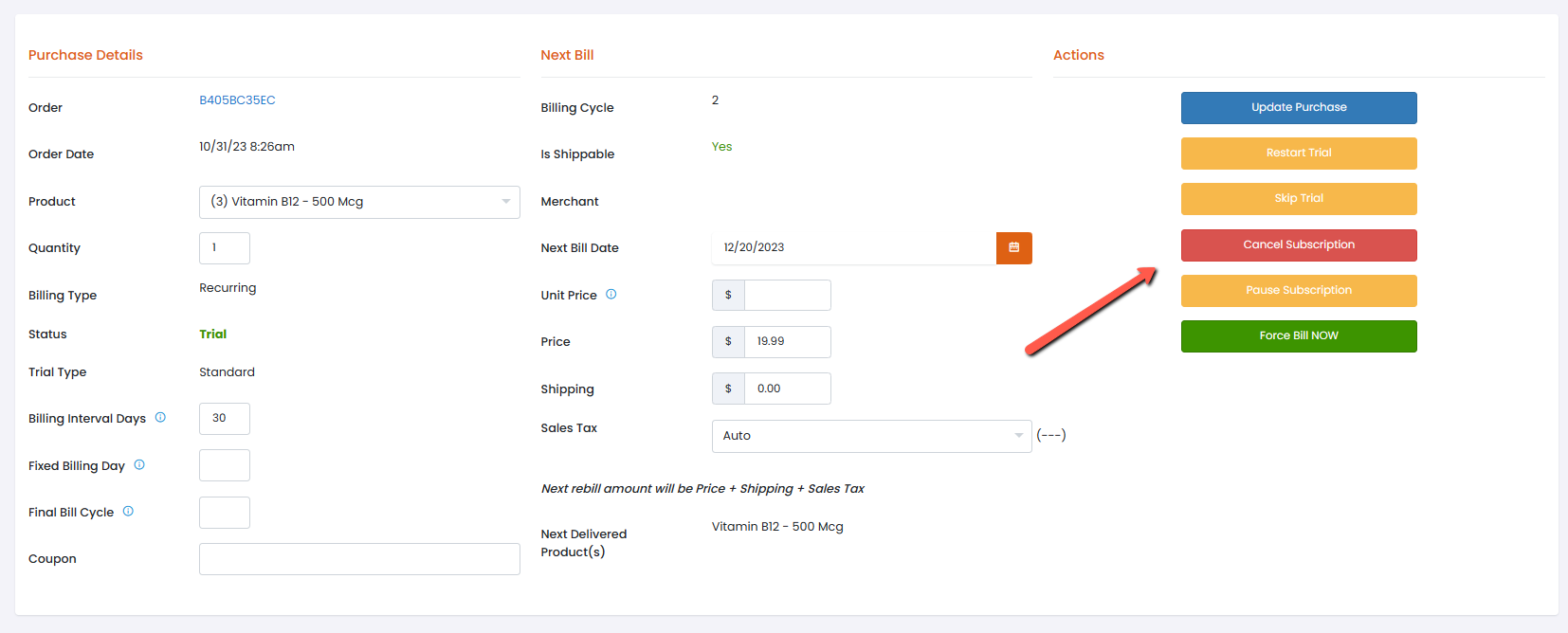This screenshot has width=1568, height=633.
Task: Click info icon beside Final Bill Cycle
Action: 128,512
